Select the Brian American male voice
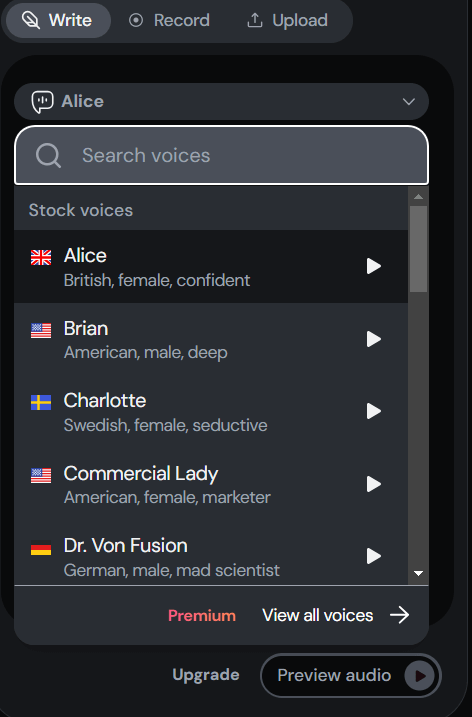 coord(211,339)
